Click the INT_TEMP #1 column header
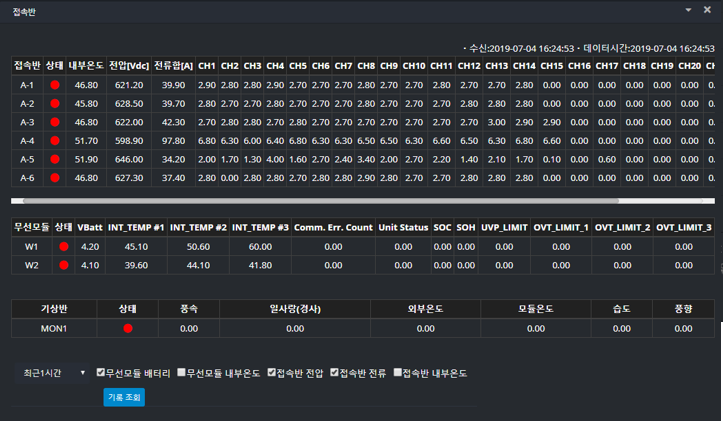 (x=135, y=227)
